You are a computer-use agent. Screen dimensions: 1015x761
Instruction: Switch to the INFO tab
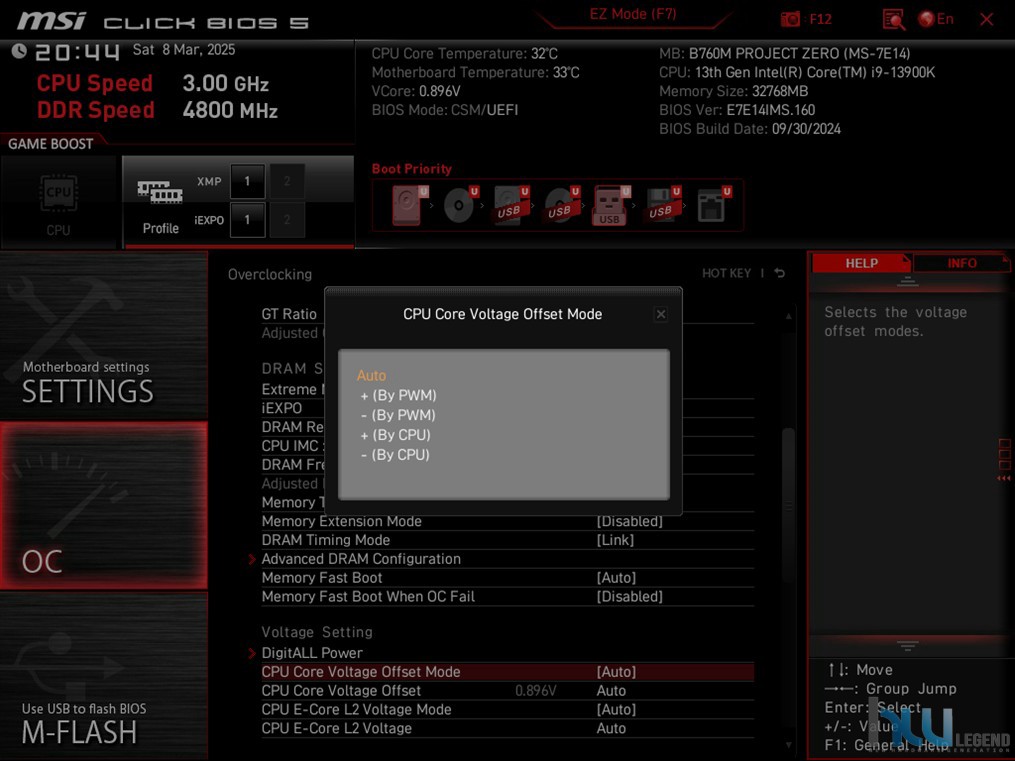tap(961, 263)
